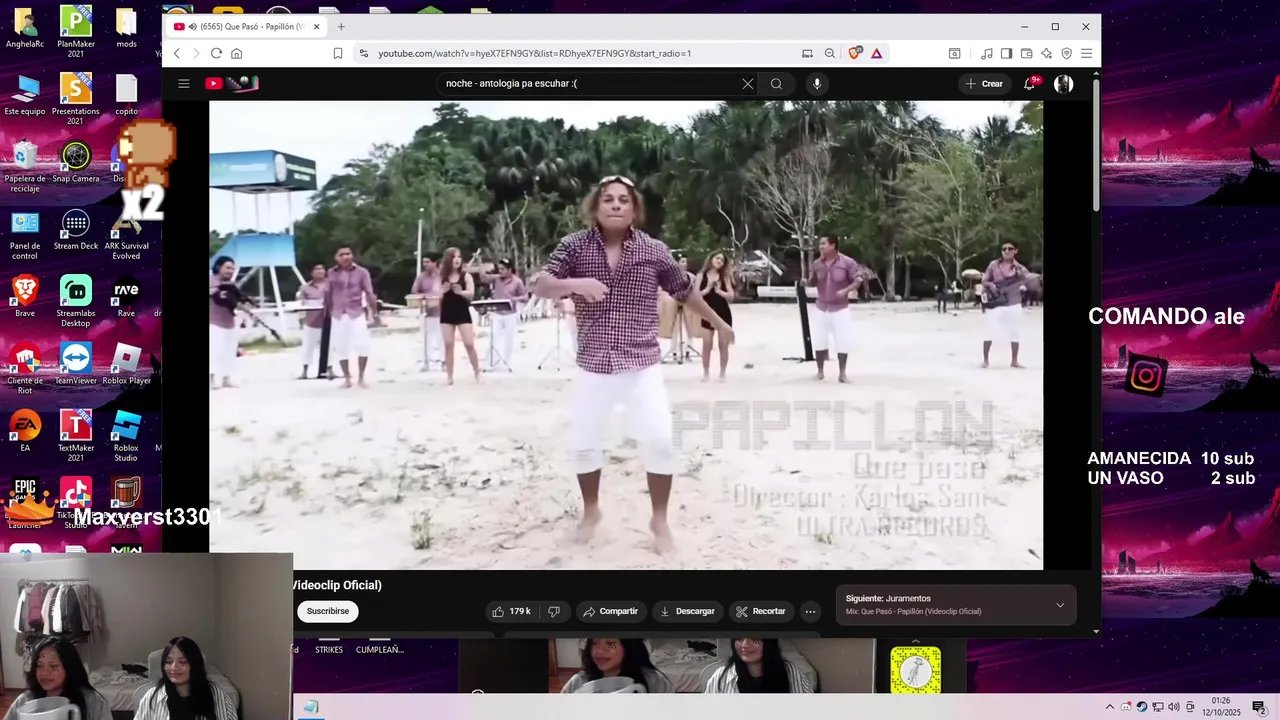The height and width of the screenshot is (720, 1280).
Task: Bookmark this page with the bookmark icon
Action: [x=338, y=53]
